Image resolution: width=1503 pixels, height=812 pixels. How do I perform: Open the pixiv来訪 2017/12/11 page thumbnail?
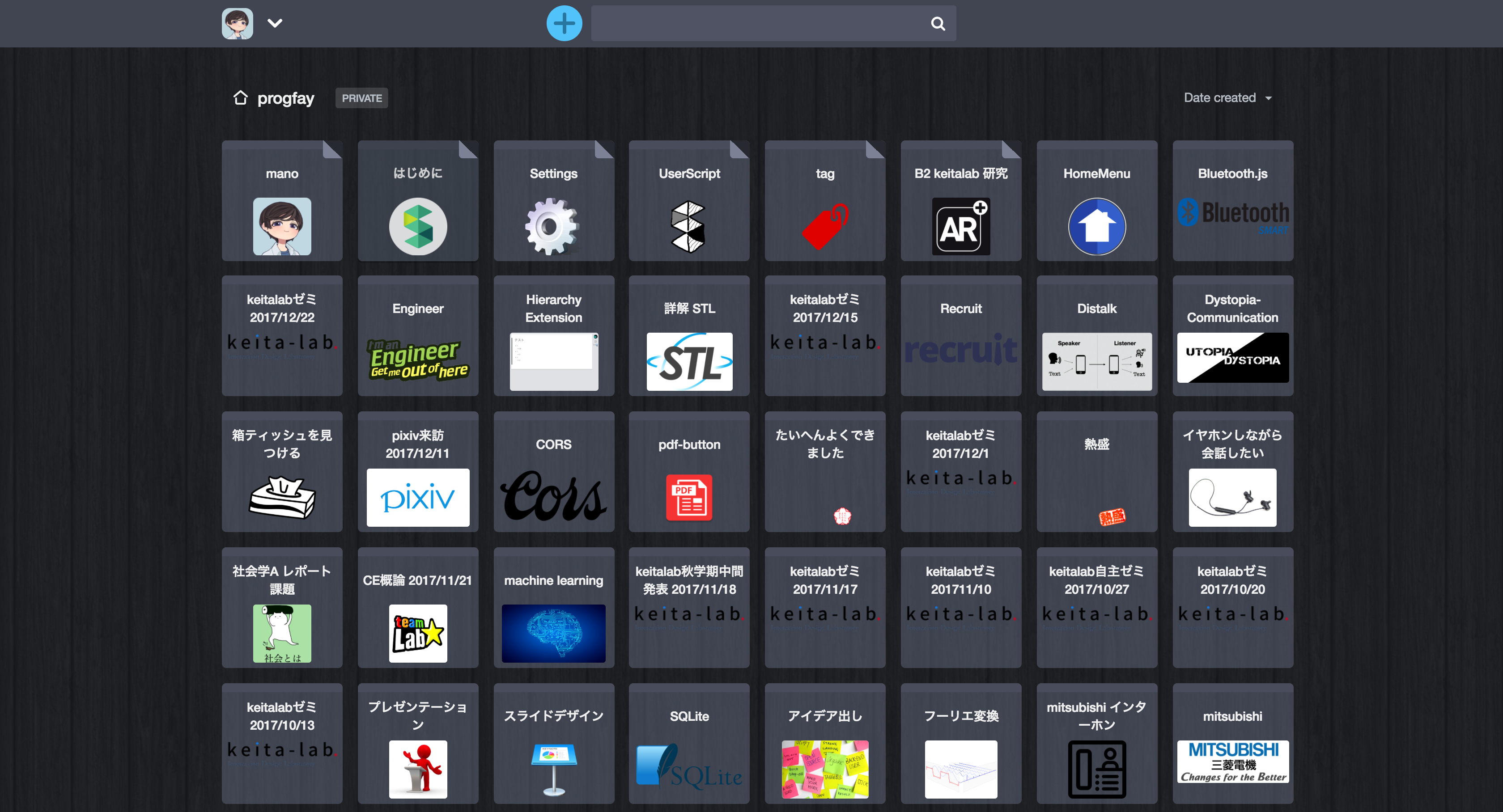pos(418,497)
